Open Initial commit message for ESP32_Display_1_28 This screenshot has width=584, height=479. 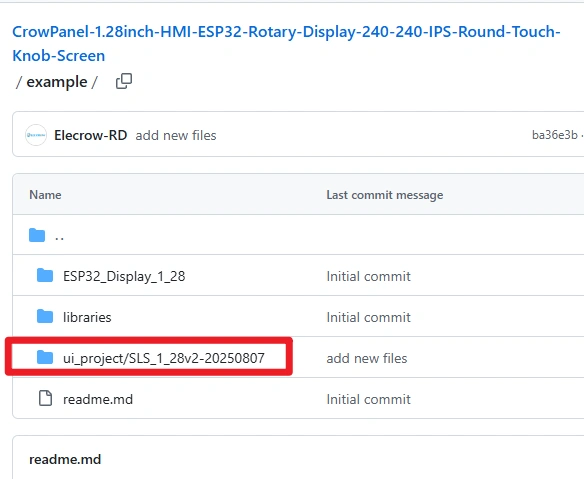(x=368, y=276)
